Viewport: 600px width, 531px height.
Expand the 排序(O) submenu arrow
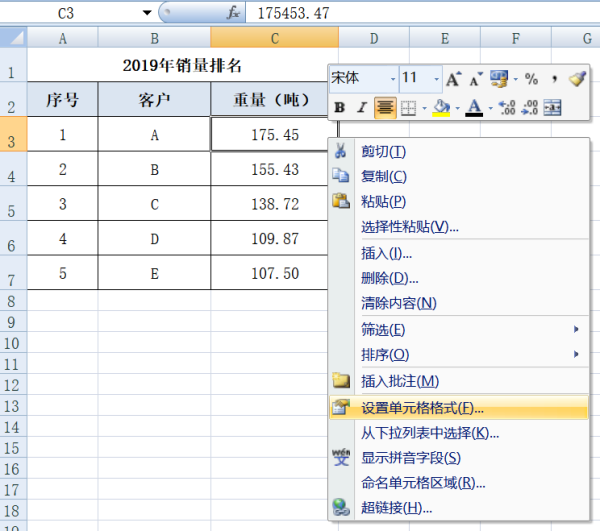click(x=576, y=354)
